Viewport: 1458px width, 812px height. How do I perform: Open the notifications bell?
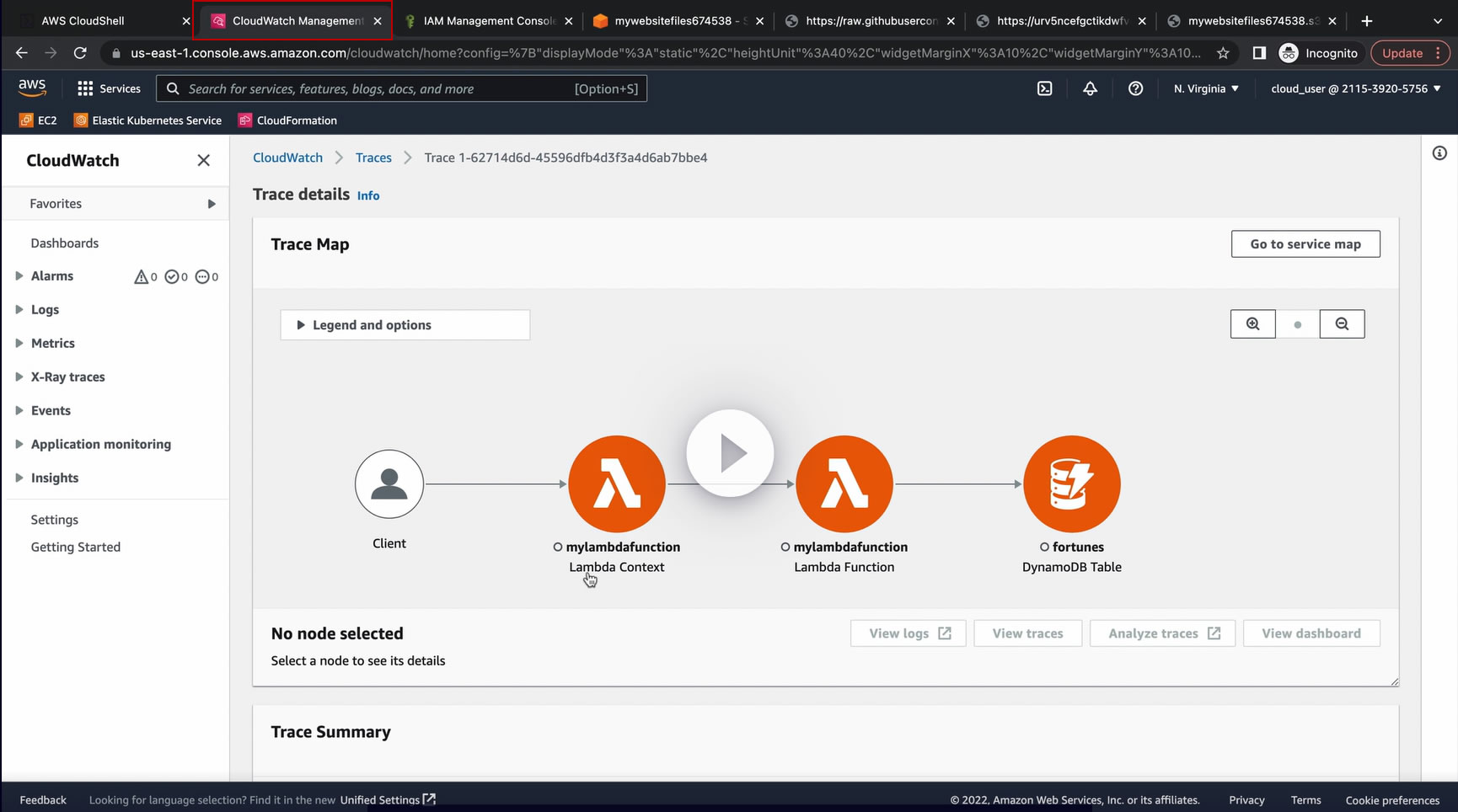[x=1090, y=88]
